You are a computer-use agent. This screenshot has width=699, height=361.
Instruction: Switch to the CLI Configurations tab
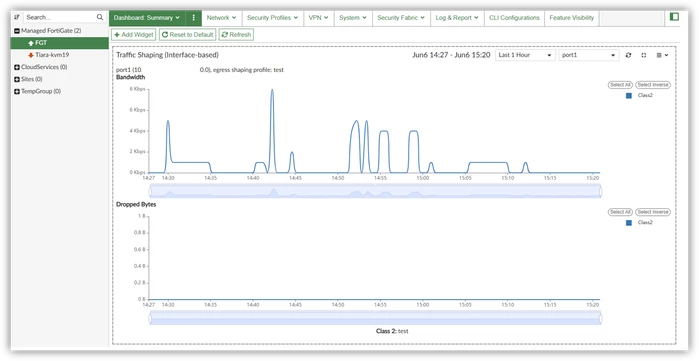(514, 18)
